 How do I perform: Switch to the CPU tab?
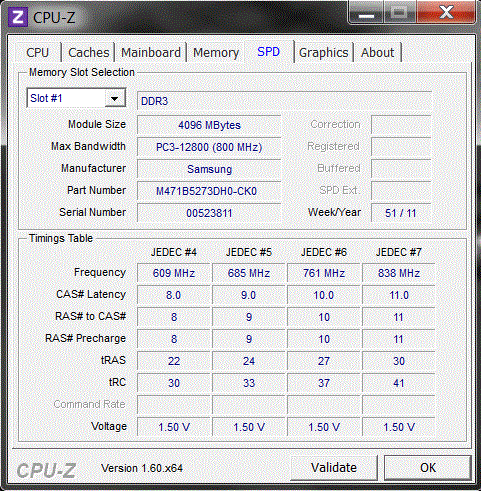tap(38, 52)
